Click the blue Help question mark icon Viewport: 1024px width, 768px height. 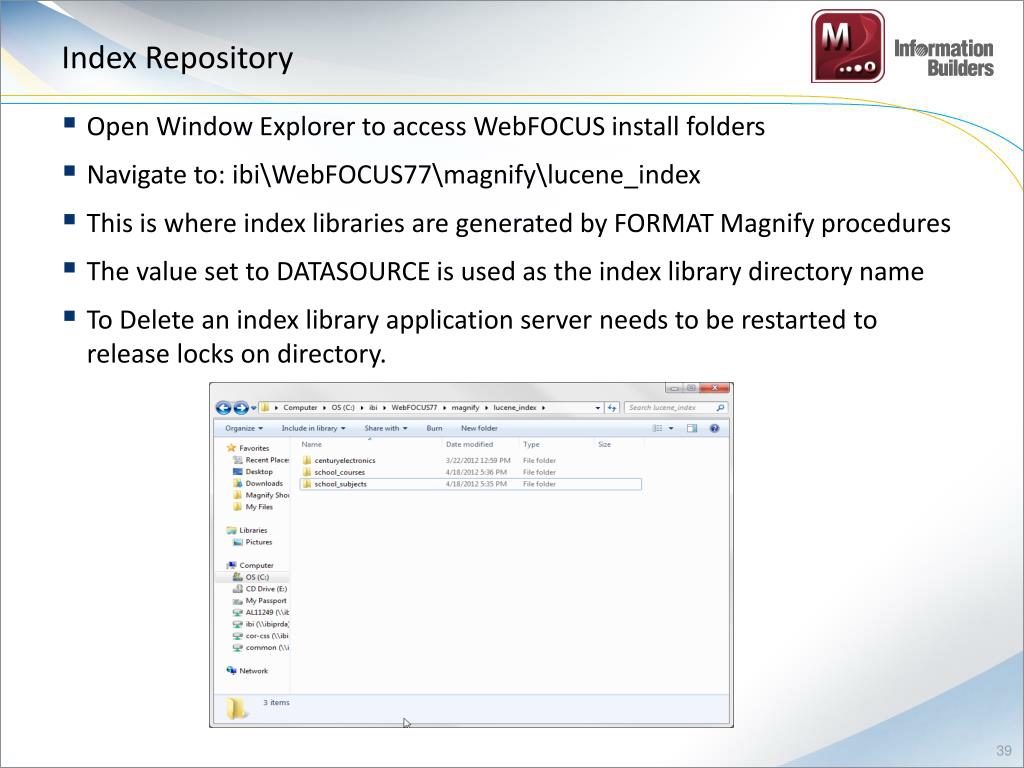click(x=714, y=428)
